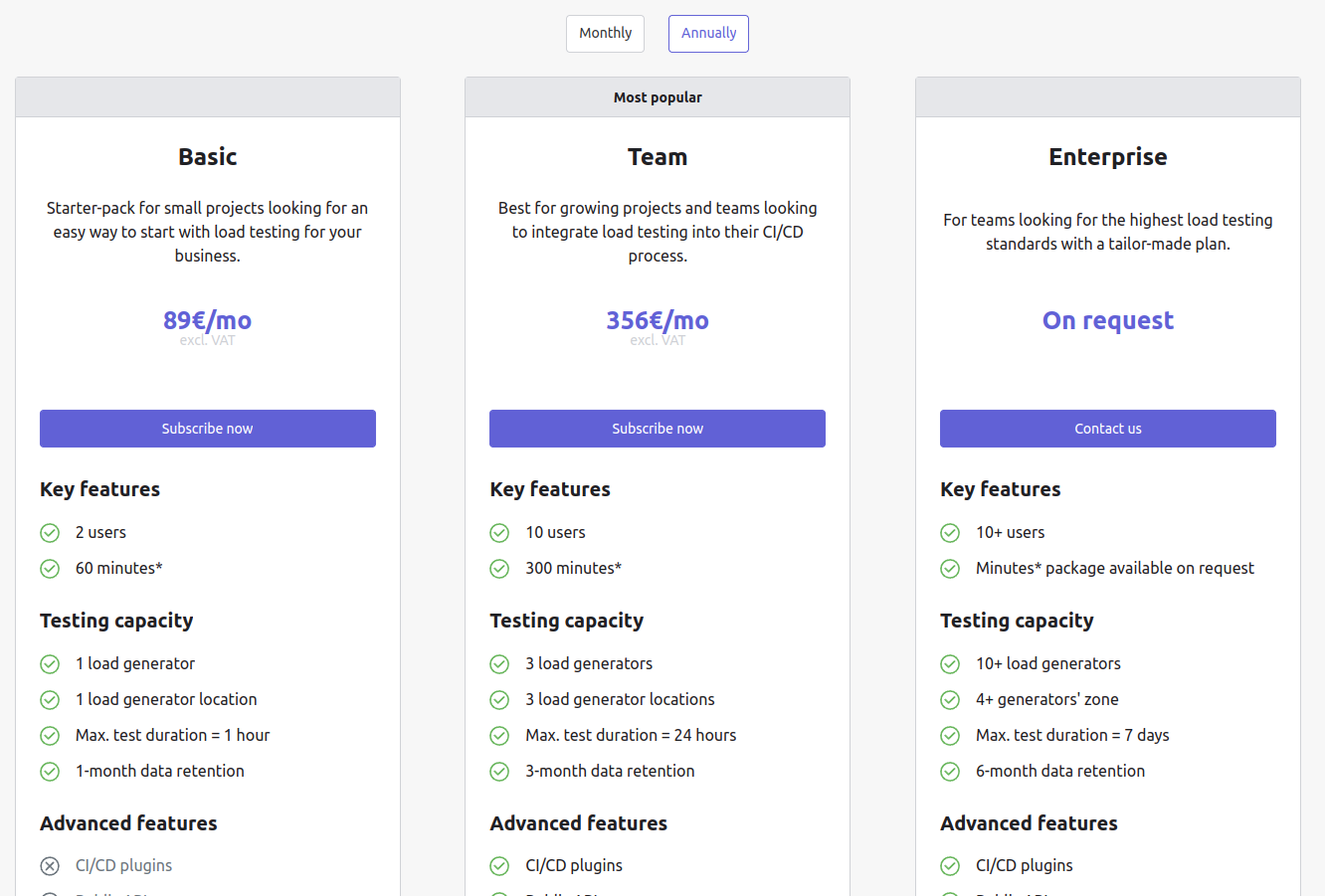The image size is (1325, 896).
Task: Click the check icon for 10 users
Action: click(499, 533)
